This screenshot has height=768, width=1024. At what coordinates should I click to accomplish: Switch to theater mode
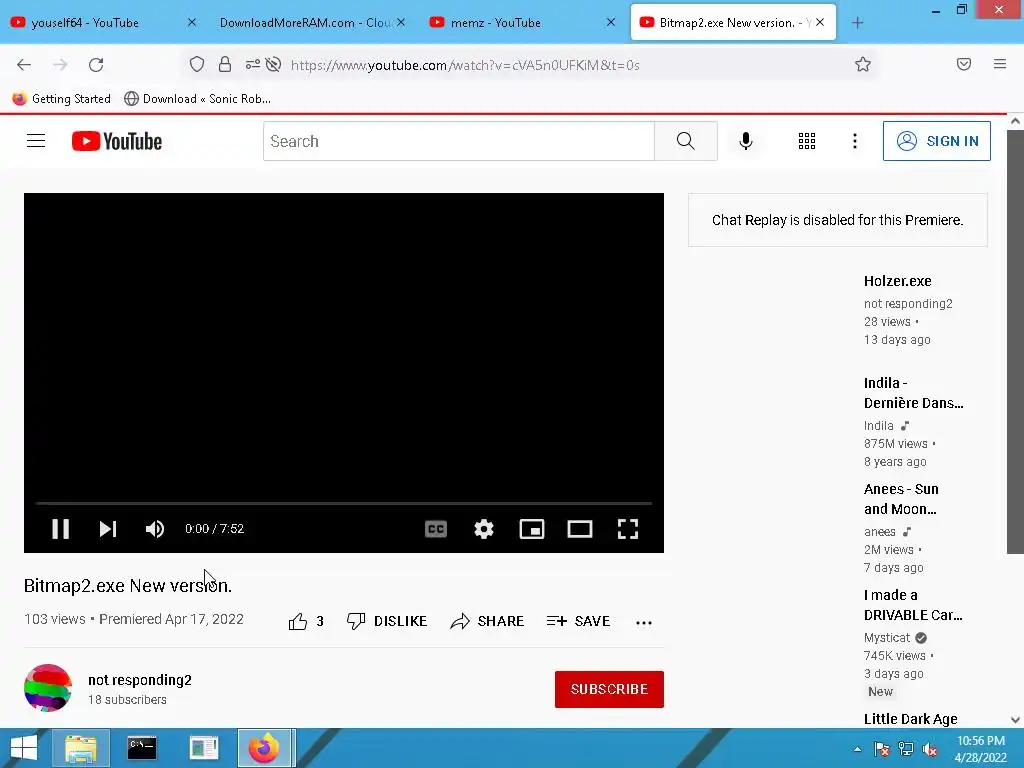(580, 528)
